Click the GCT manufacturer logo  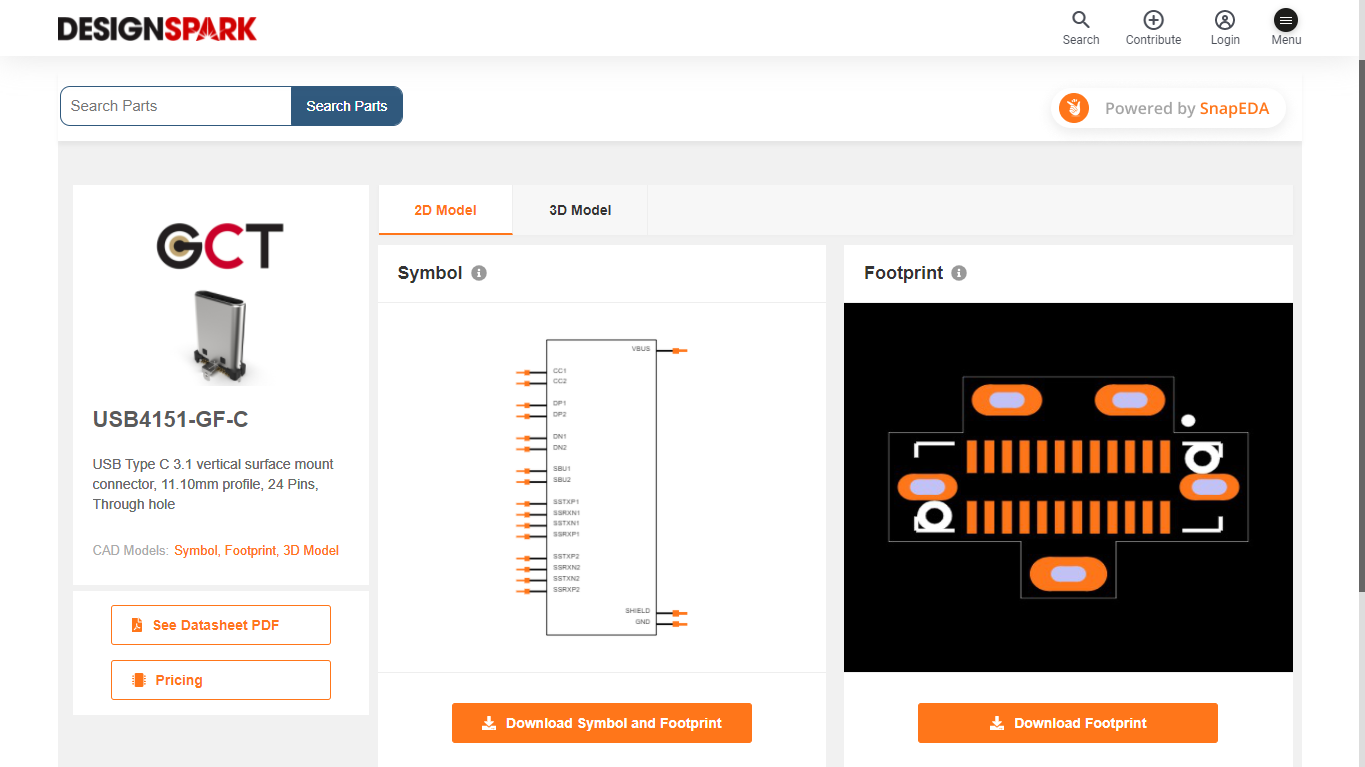click(220, 246)
